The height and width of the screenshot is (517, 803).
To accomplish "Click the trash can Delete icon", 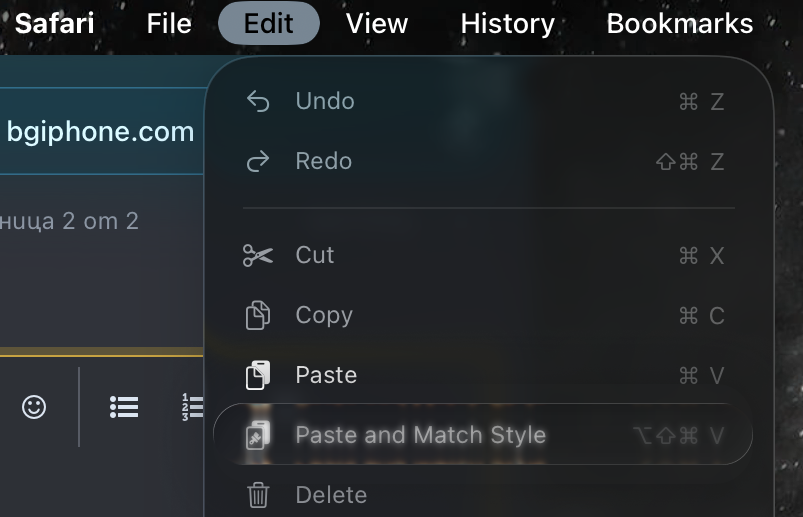I will tap(258, 495).
